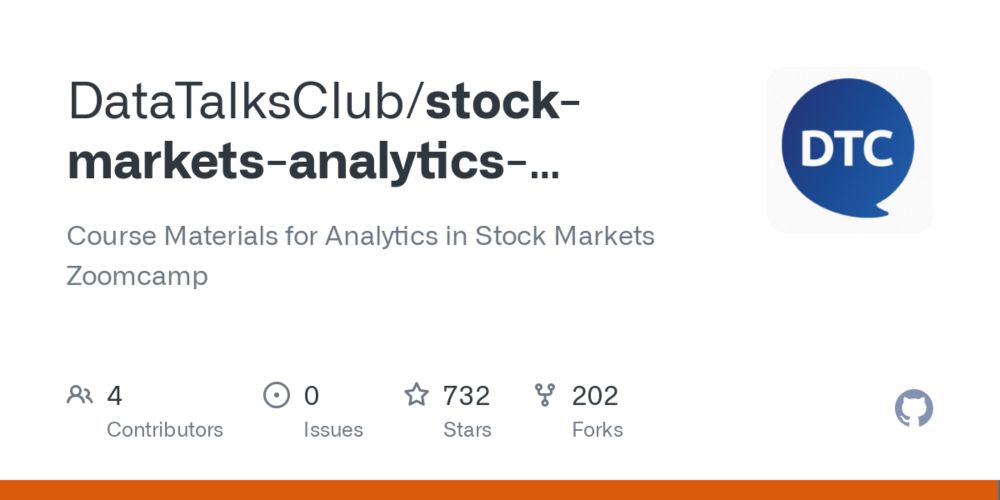Click the bold stock-markets-analytics repository name
Image resolution: width=1000 pixels, height=500 pixels.
point(324,132)
